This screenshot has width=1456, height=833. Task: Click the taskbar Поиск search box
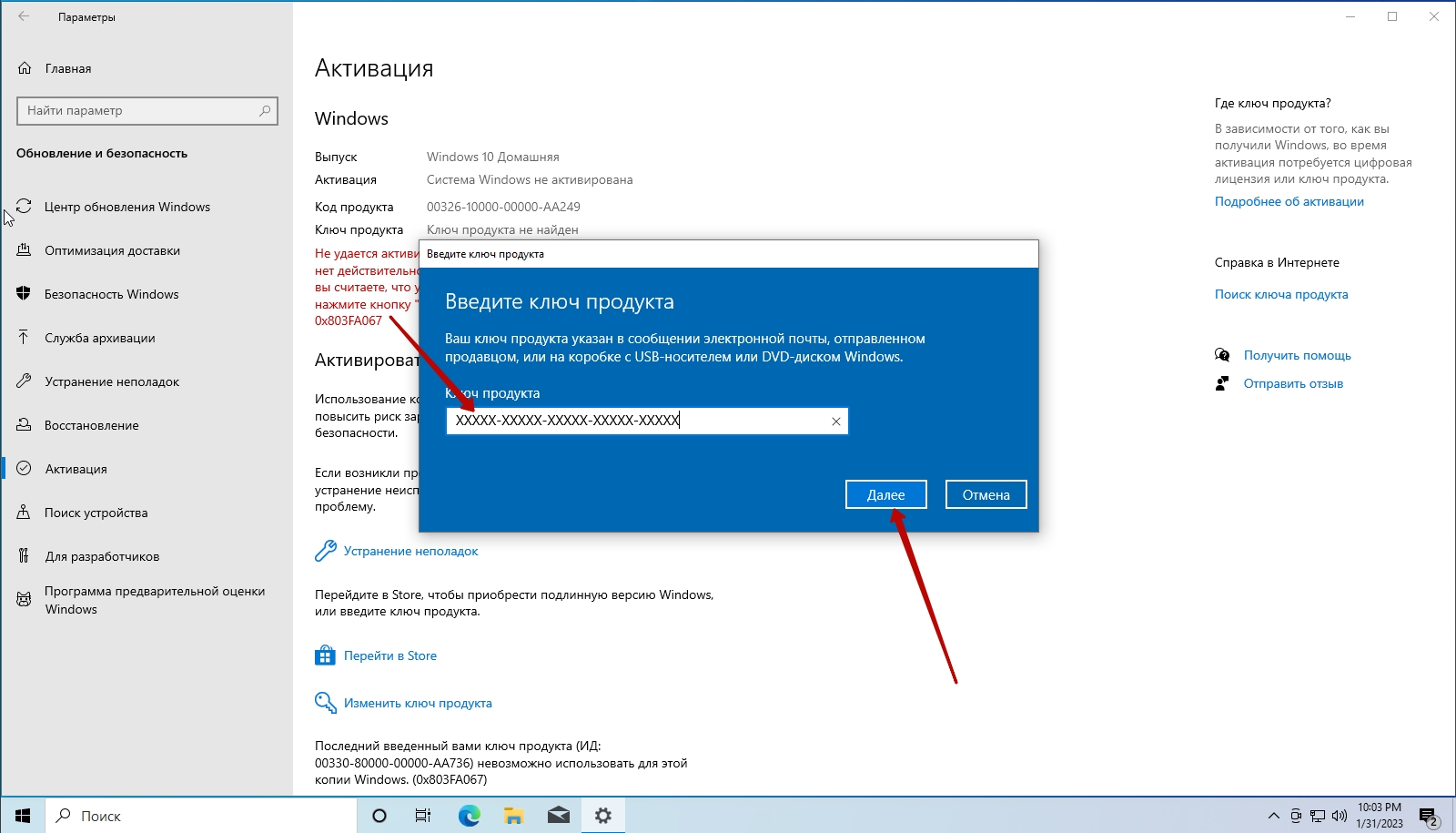tap(200, 816)
